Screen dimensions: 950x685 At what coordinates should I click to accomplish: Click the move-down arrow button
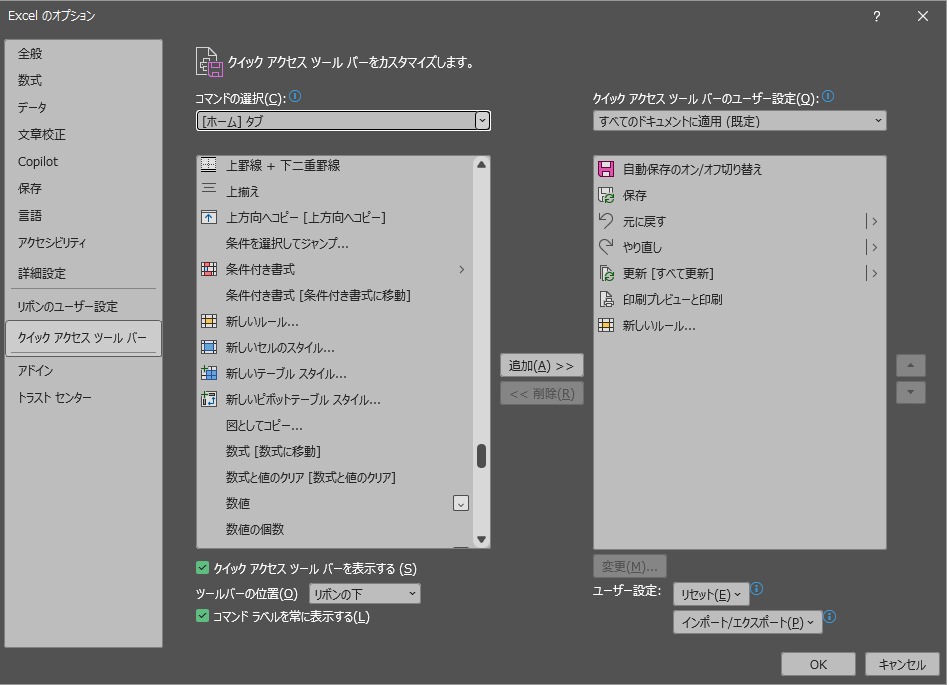[x=911, y=392]
